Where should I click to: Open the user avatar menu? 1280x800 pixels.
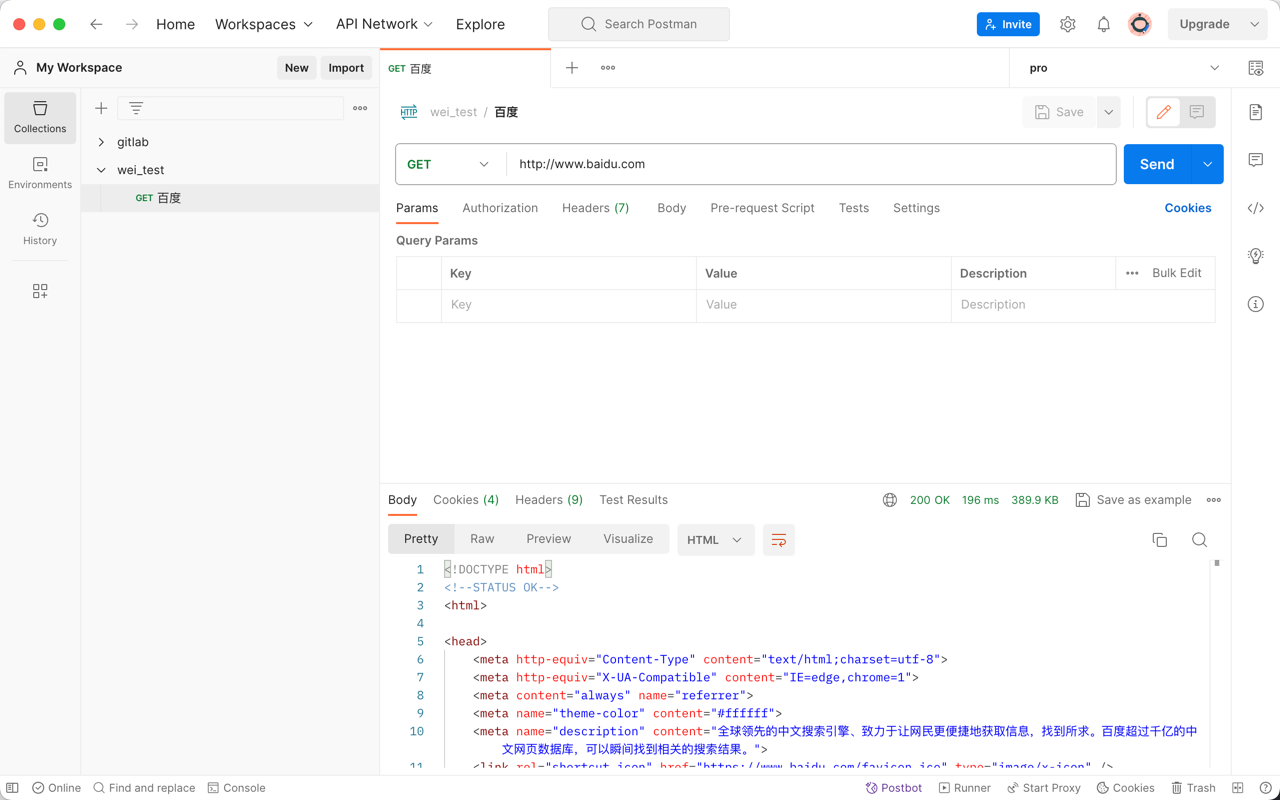coord(1140,24)
